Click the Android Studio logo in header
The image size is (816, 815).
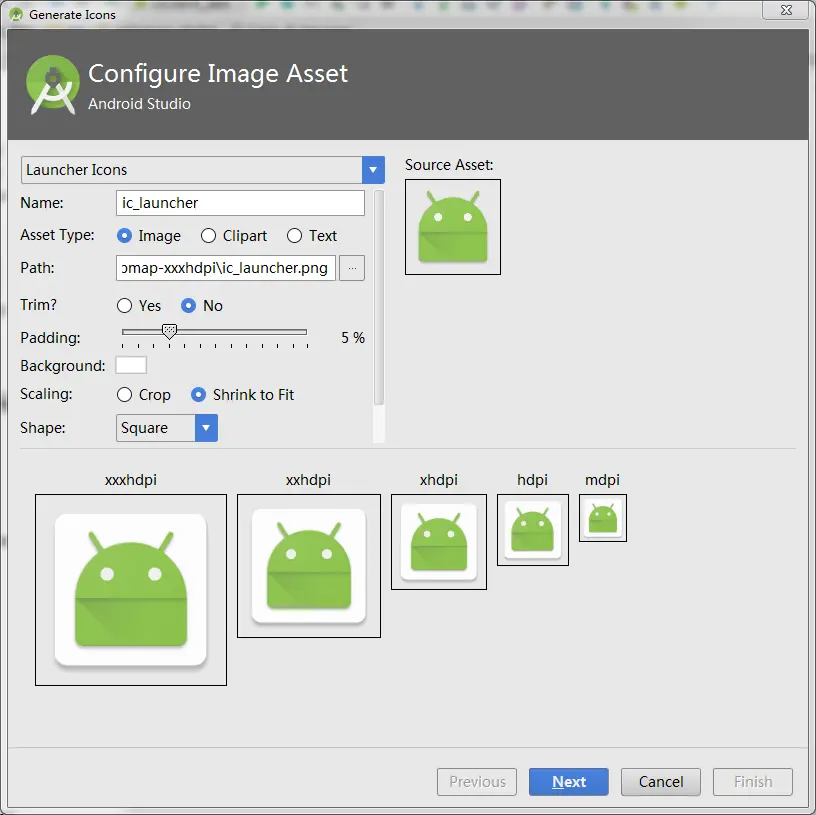(53, 84)
